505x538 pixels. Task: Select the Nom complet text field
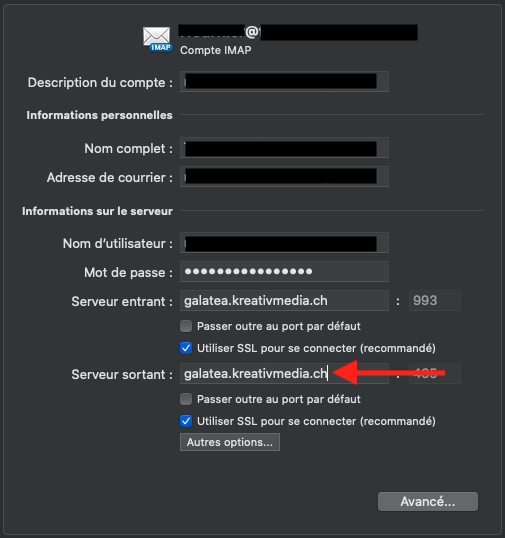point(284,148)
